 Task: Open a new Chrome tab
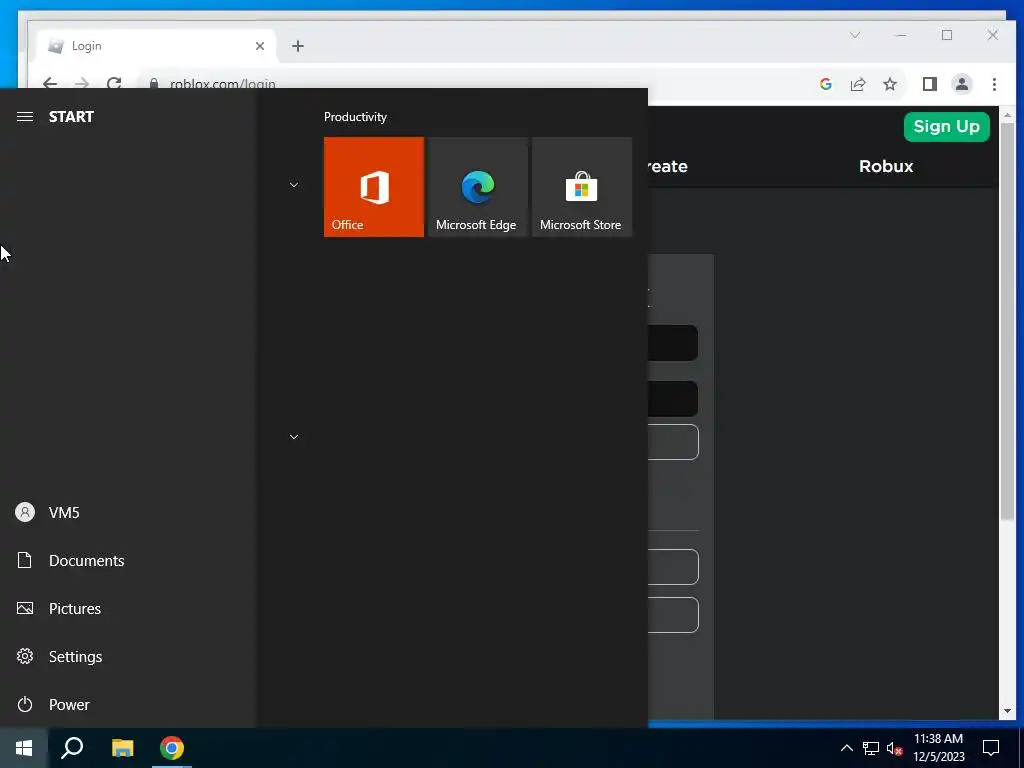[298, 46]
